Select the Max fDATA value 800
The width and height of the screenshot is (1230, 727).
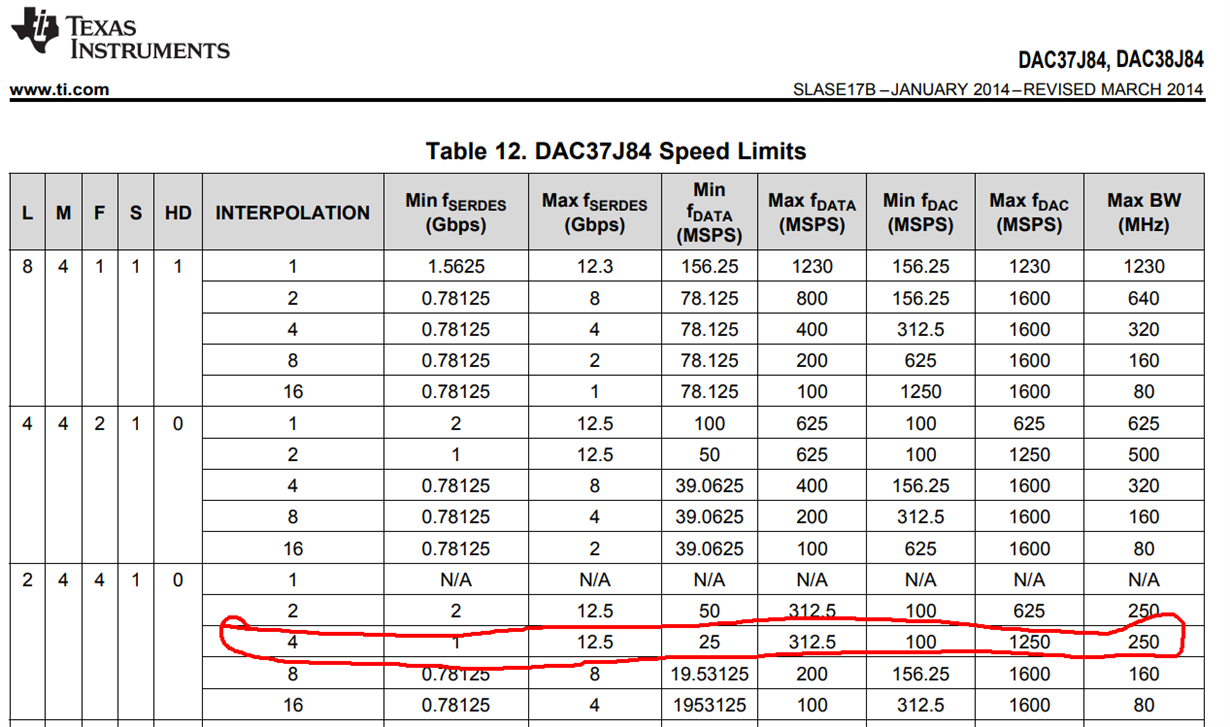coord(812,298)
